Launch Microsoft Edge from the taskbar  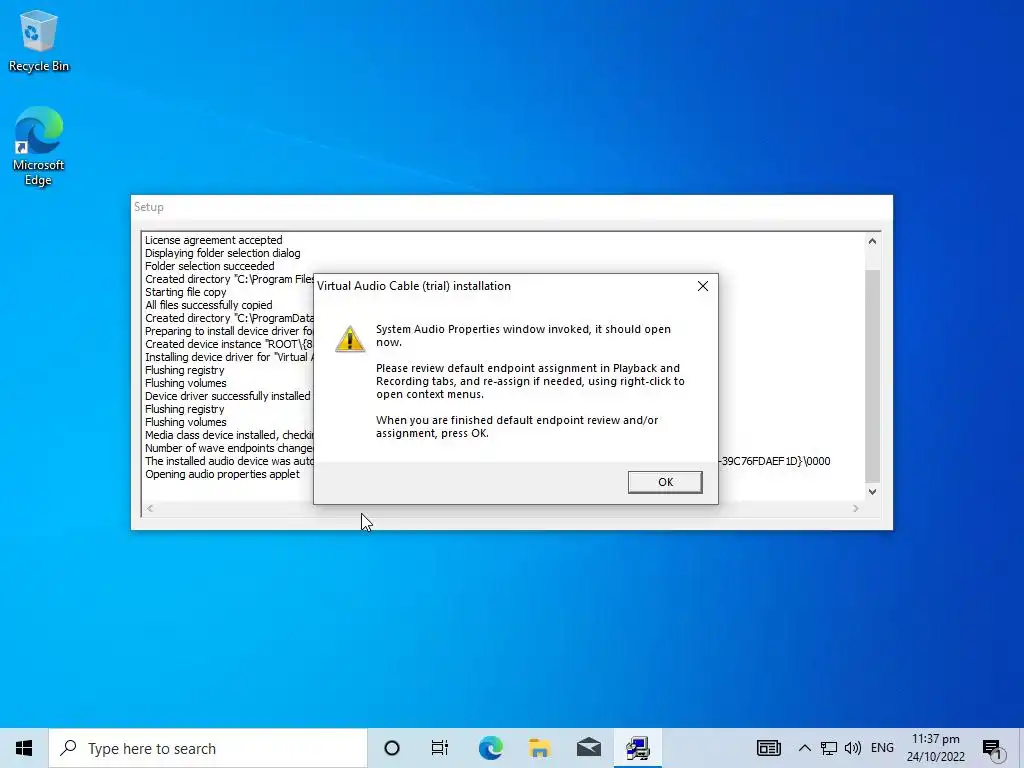coord(490,748)
